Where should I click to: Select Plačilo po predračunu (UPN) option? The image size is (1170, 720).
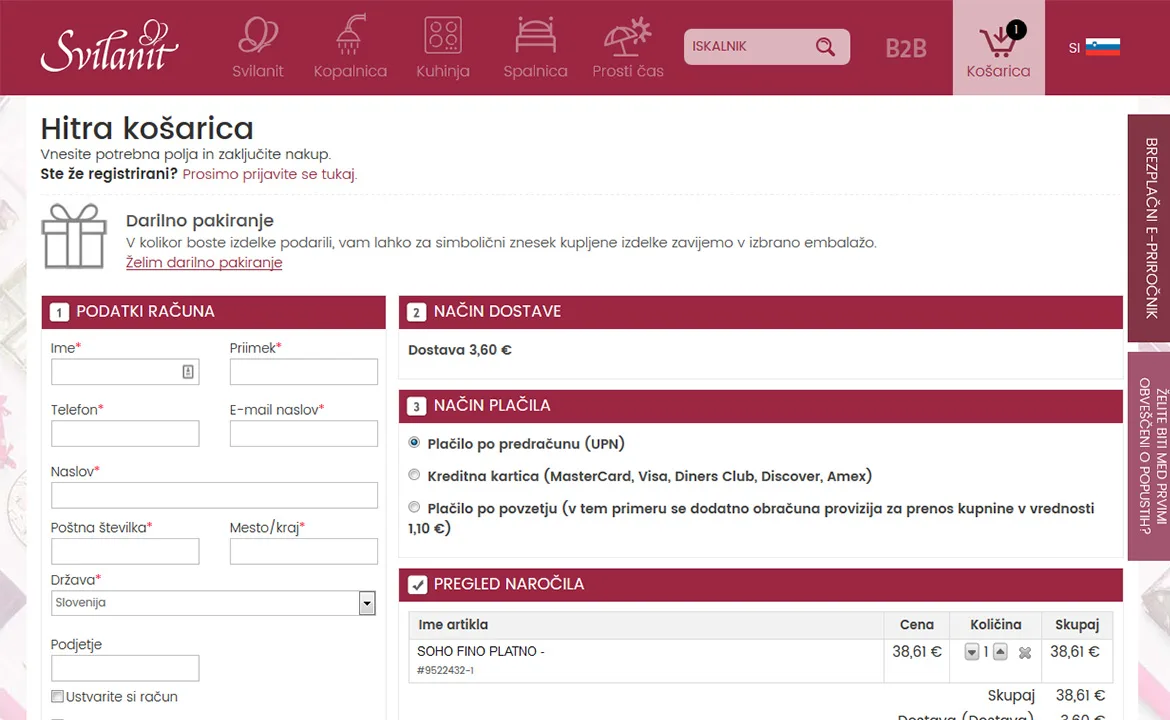tap(414, 442)
